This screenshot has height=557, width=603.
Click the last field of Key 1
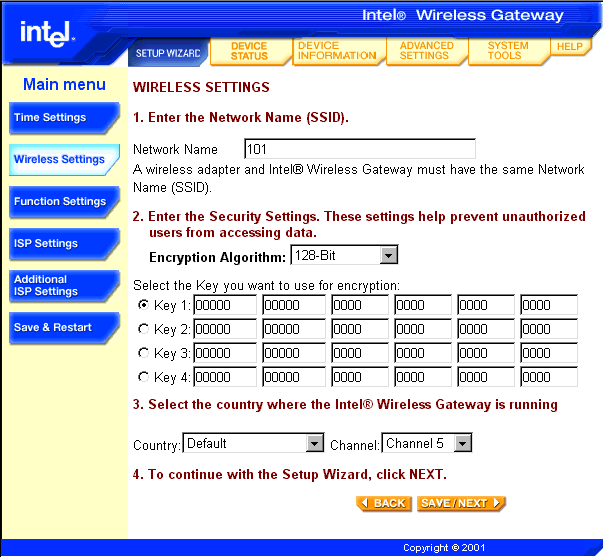tap(549, 305)
